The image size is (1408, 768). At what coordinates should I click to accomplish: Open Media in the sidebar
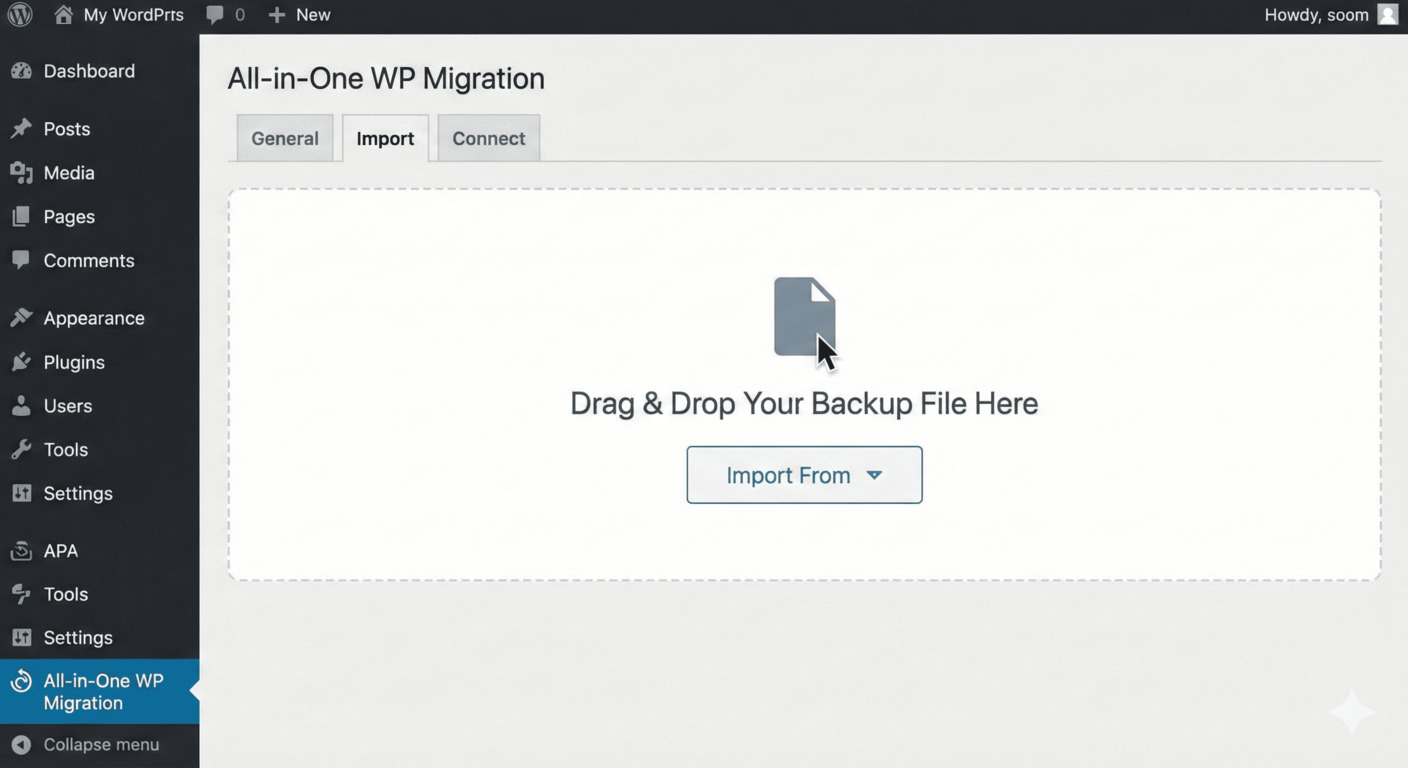[69, 173]
